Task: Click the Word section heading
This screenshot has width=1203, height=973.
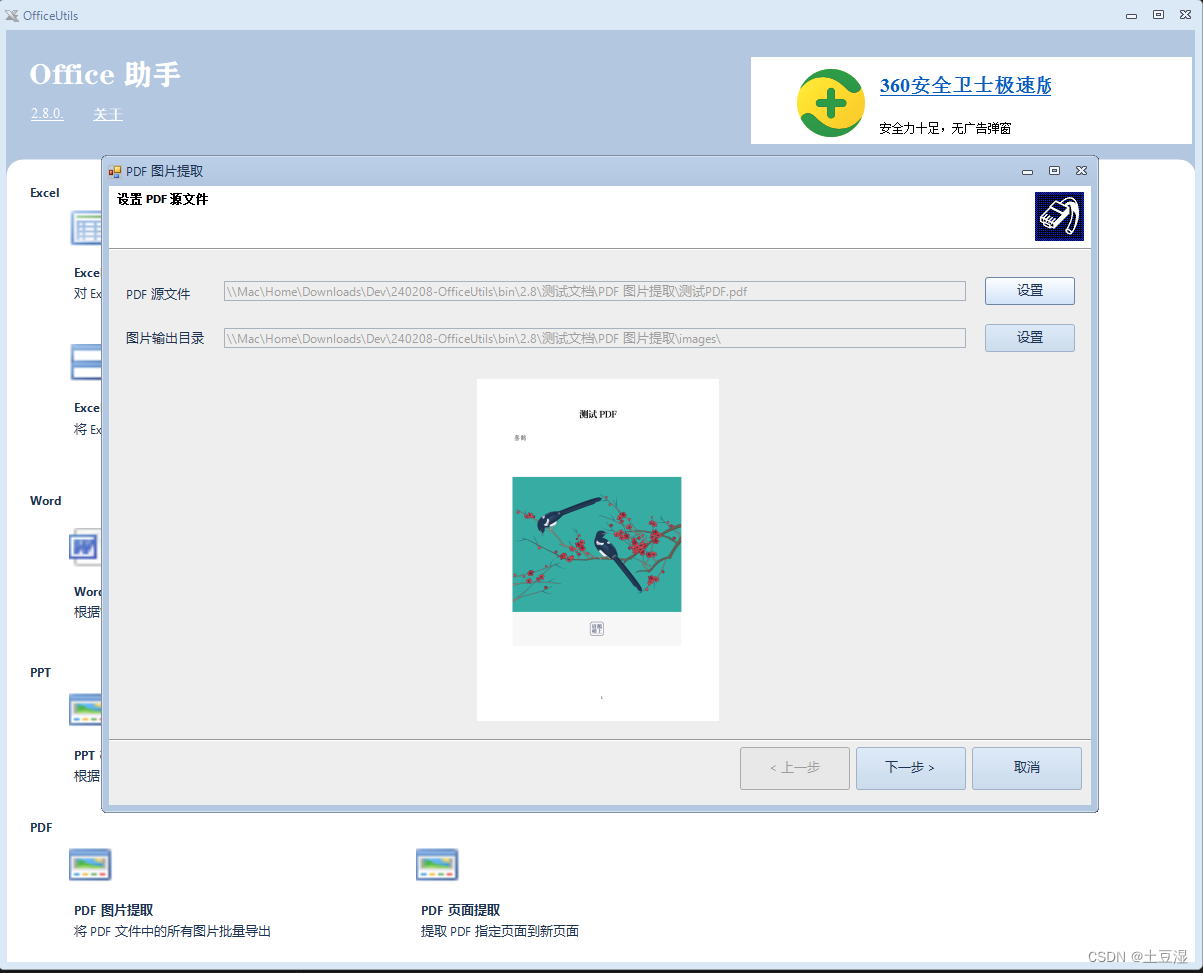Action: tap(46, 501)
